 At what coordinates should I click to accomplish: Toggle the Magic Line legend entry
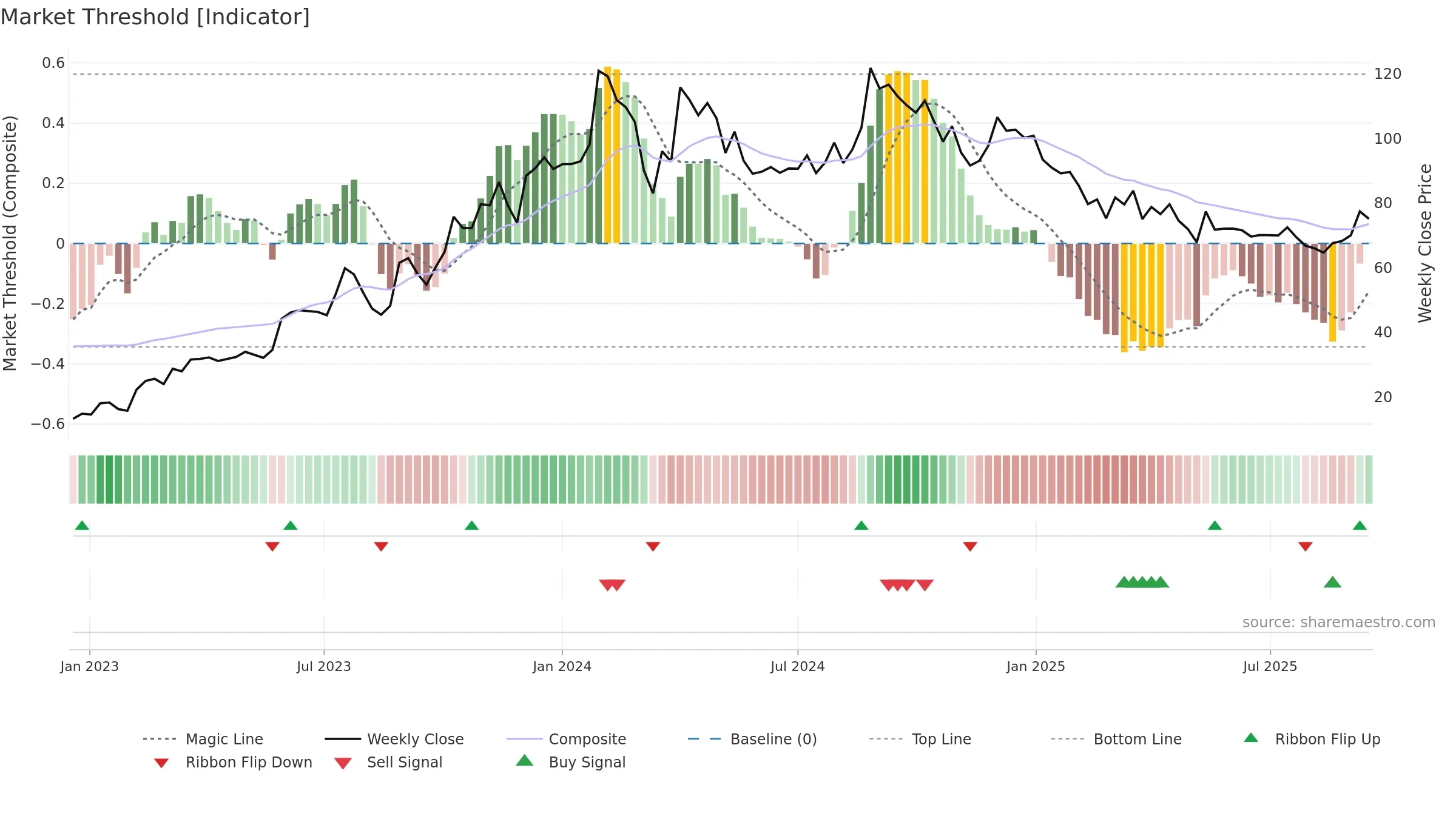pos(203,739)
